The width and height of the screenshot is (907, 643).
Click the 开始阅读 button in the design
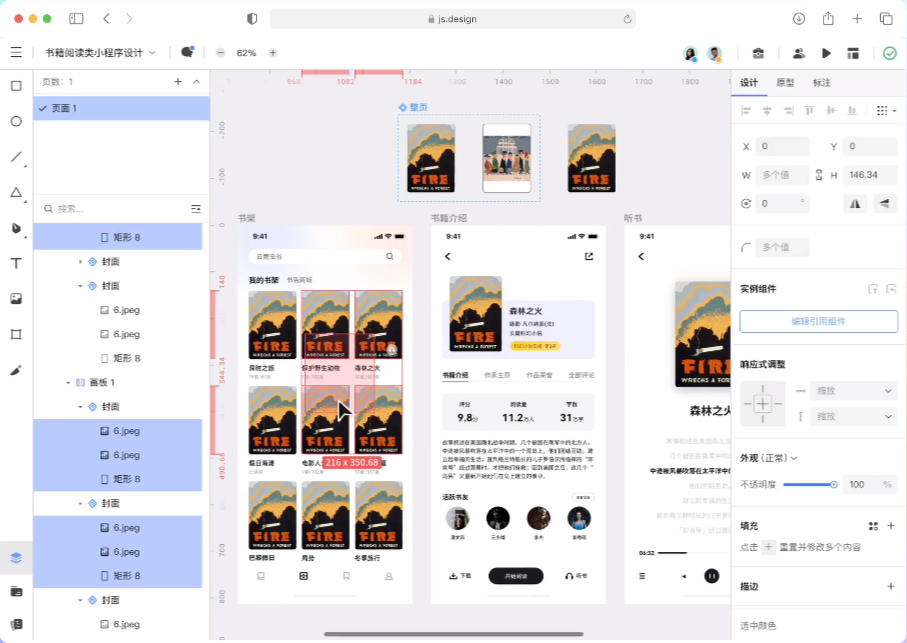click(516, 576)
